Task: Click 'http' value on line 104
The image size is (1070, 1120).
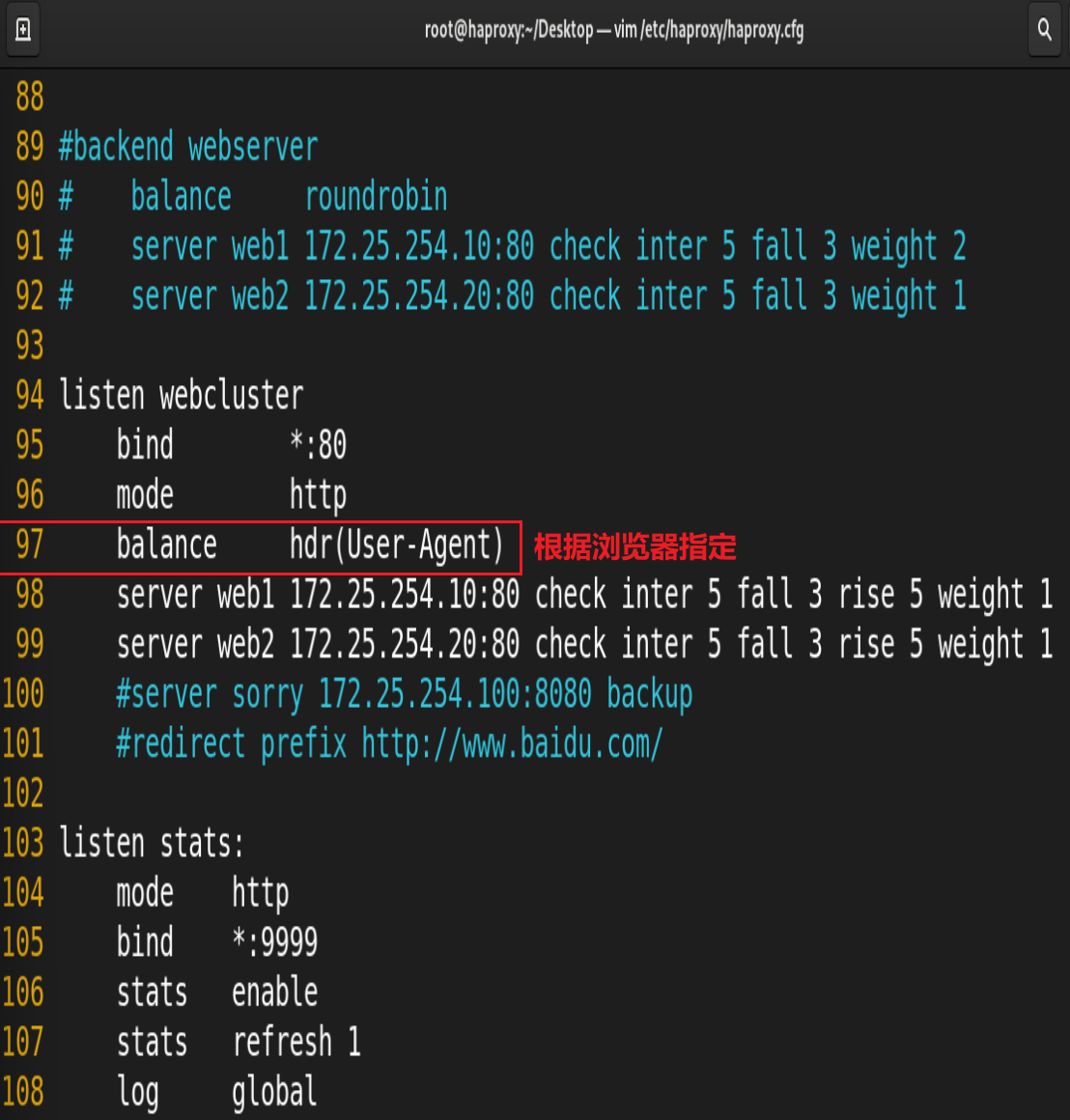Action: click(x=261, y=894)
